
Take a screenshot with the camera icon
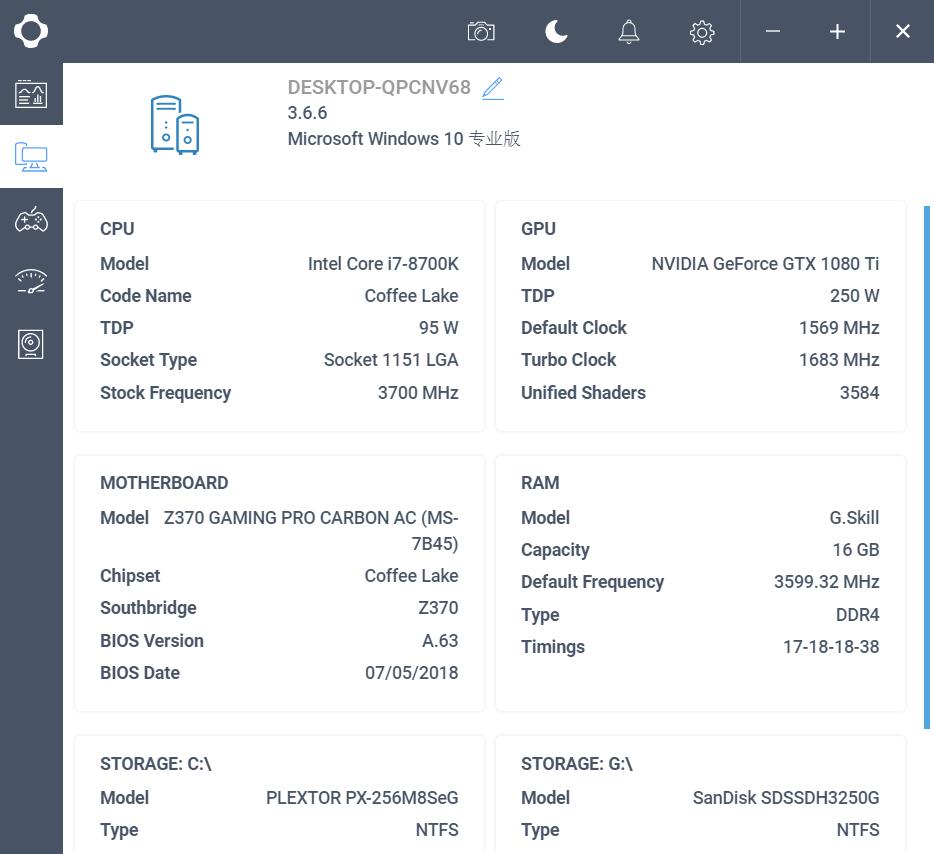coord(481,32)
